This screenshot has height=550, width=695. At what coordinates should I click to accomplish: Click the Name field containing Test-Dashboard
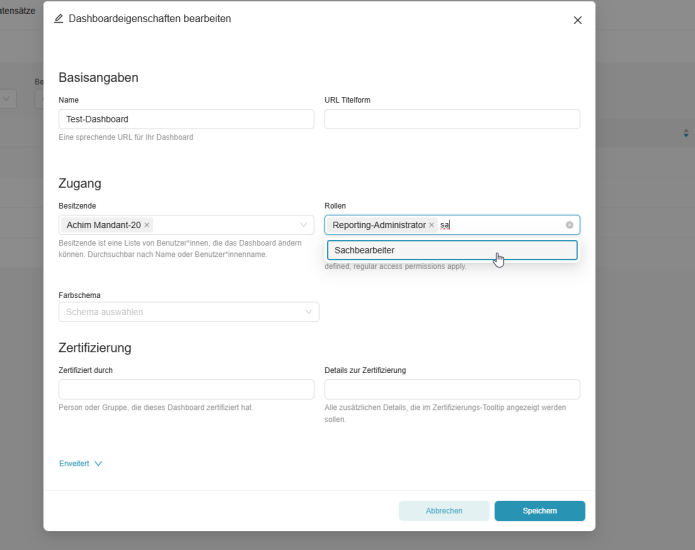pyautogui.click(x=186, y=119)
